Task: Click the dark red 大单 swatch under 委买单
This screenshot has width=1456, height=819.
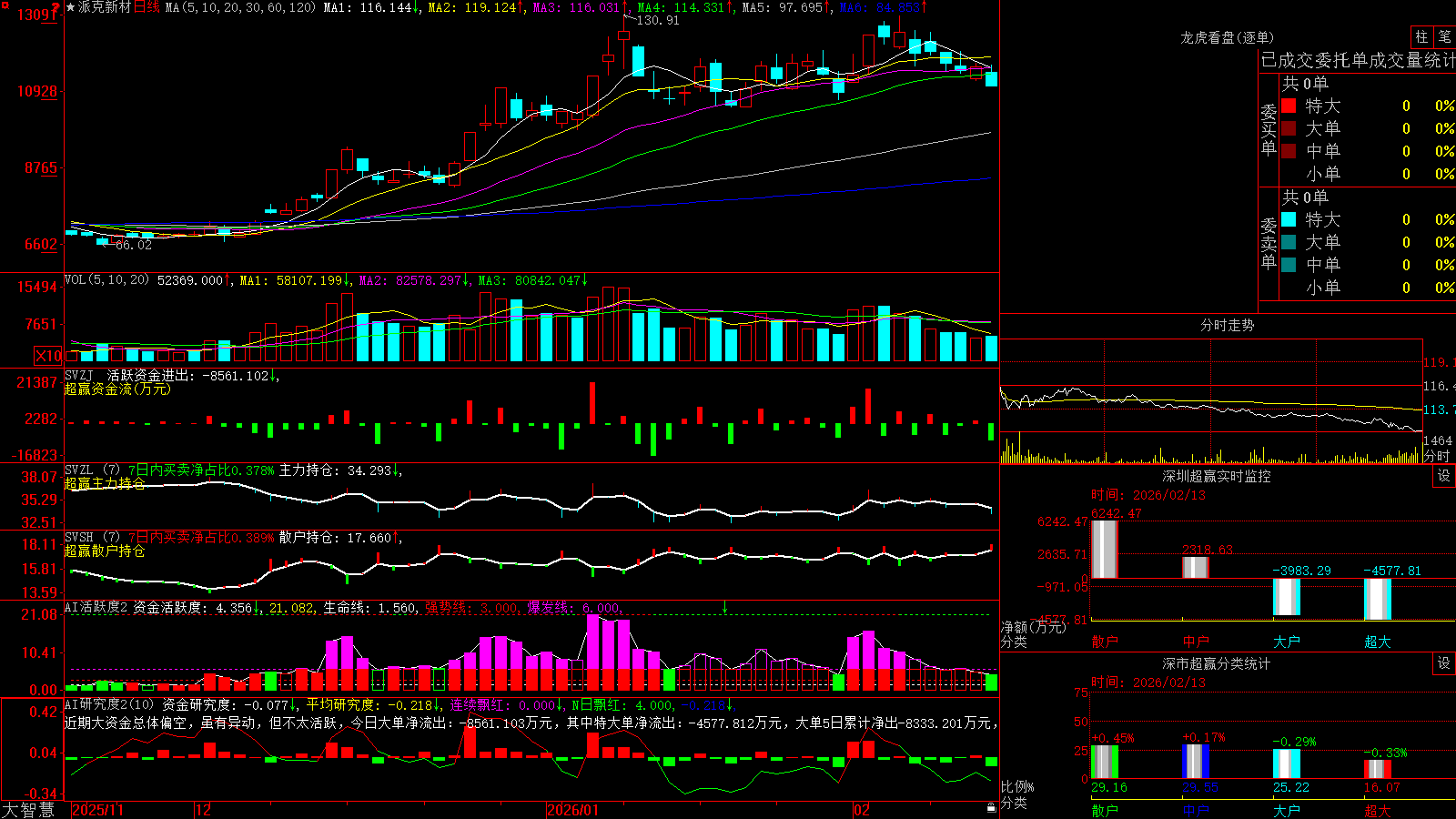Action: 1289,128
